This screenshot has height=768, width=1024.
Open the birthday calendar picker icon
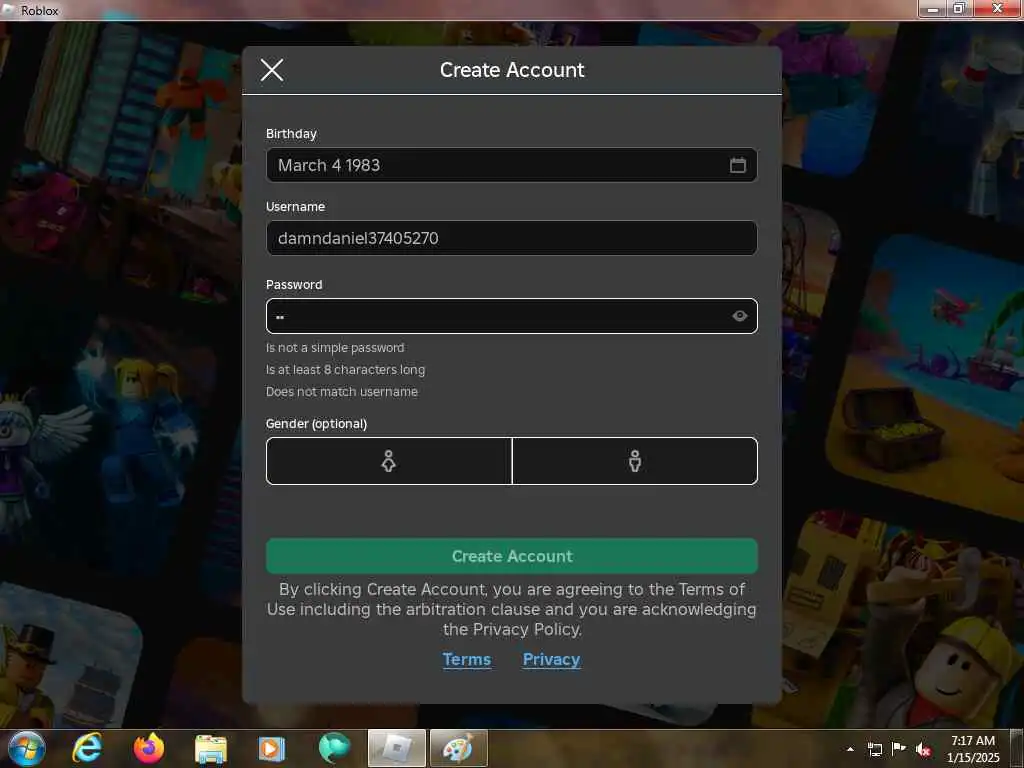coord(737,165)
